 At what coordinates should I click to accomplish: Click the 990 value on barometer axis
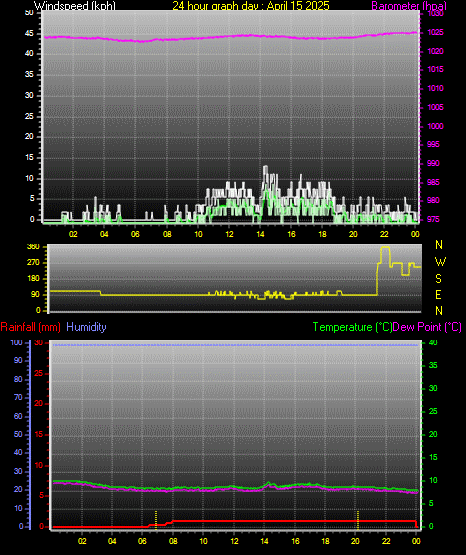point(433,163)
